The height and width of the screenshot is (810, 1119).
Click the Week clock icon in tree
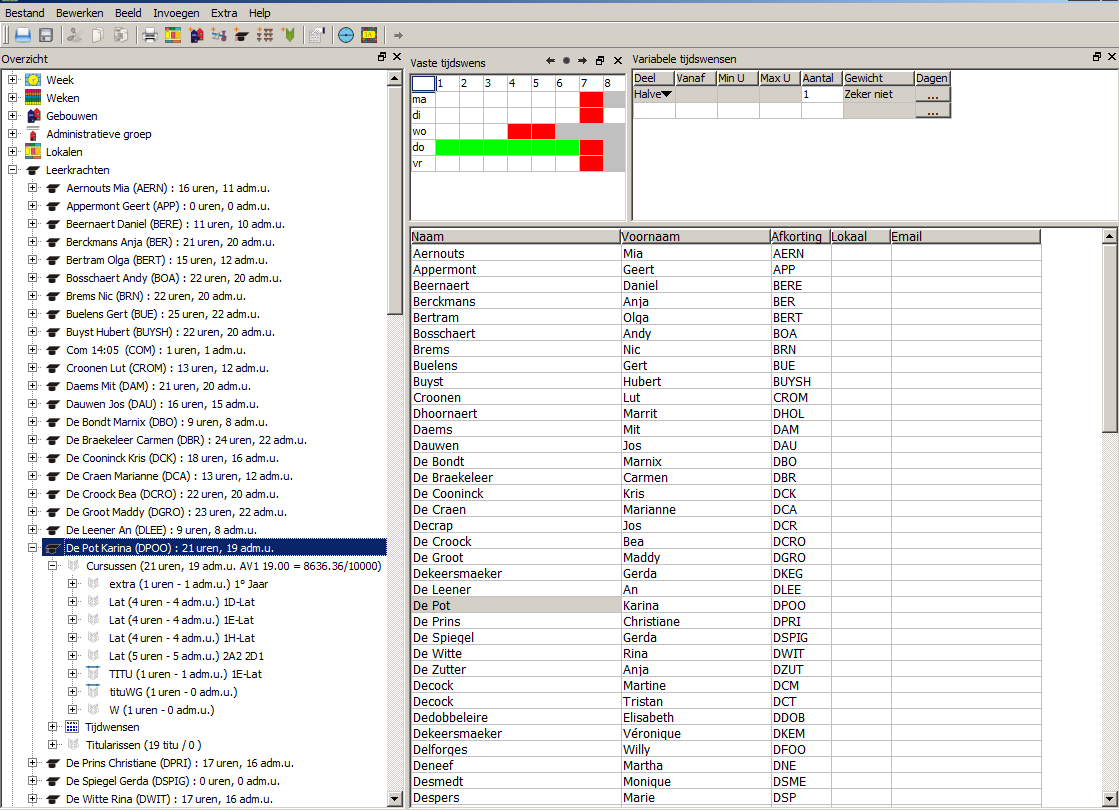34,79
